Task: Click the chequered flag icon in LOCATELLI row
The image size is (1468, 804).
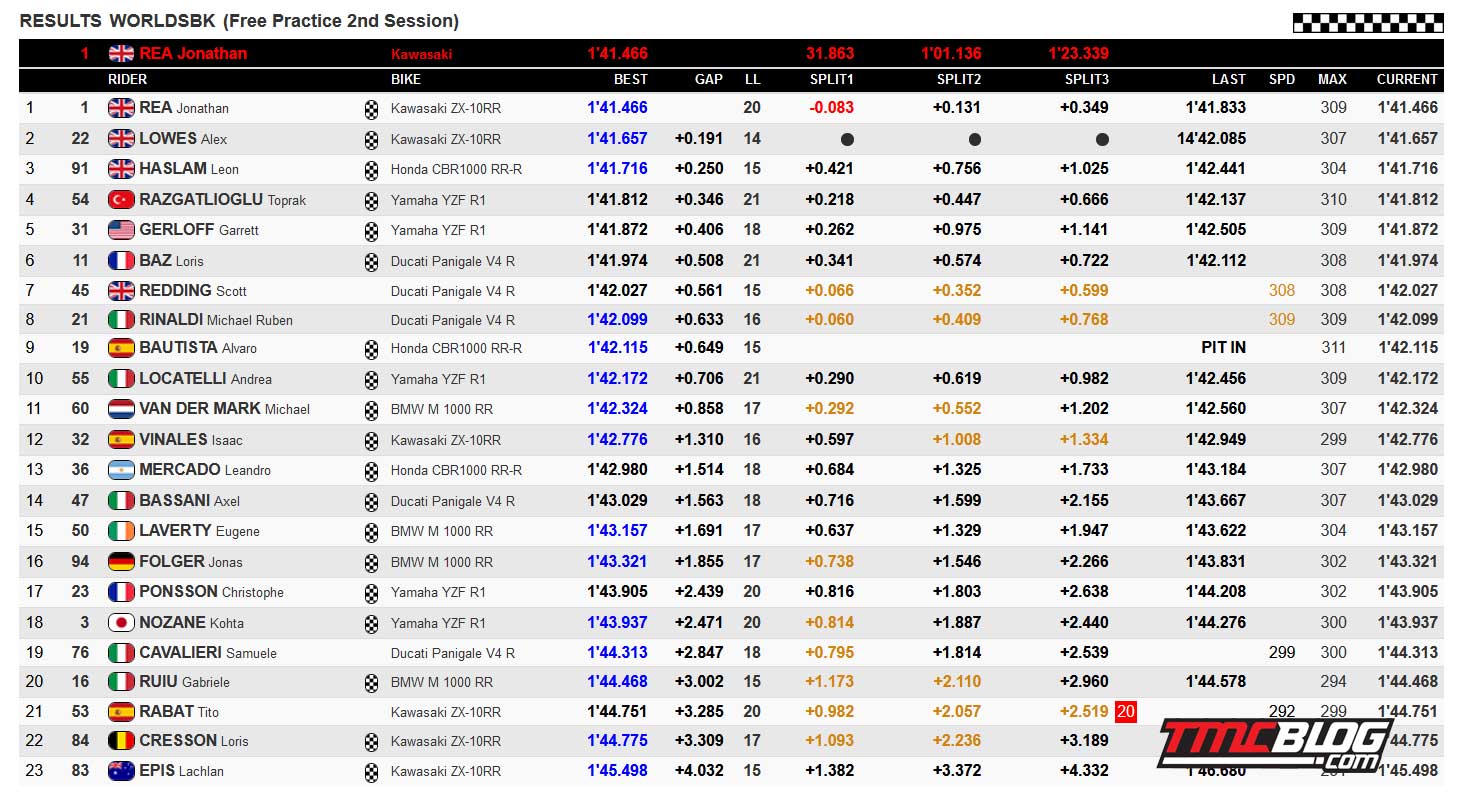Action: (372, 379)
